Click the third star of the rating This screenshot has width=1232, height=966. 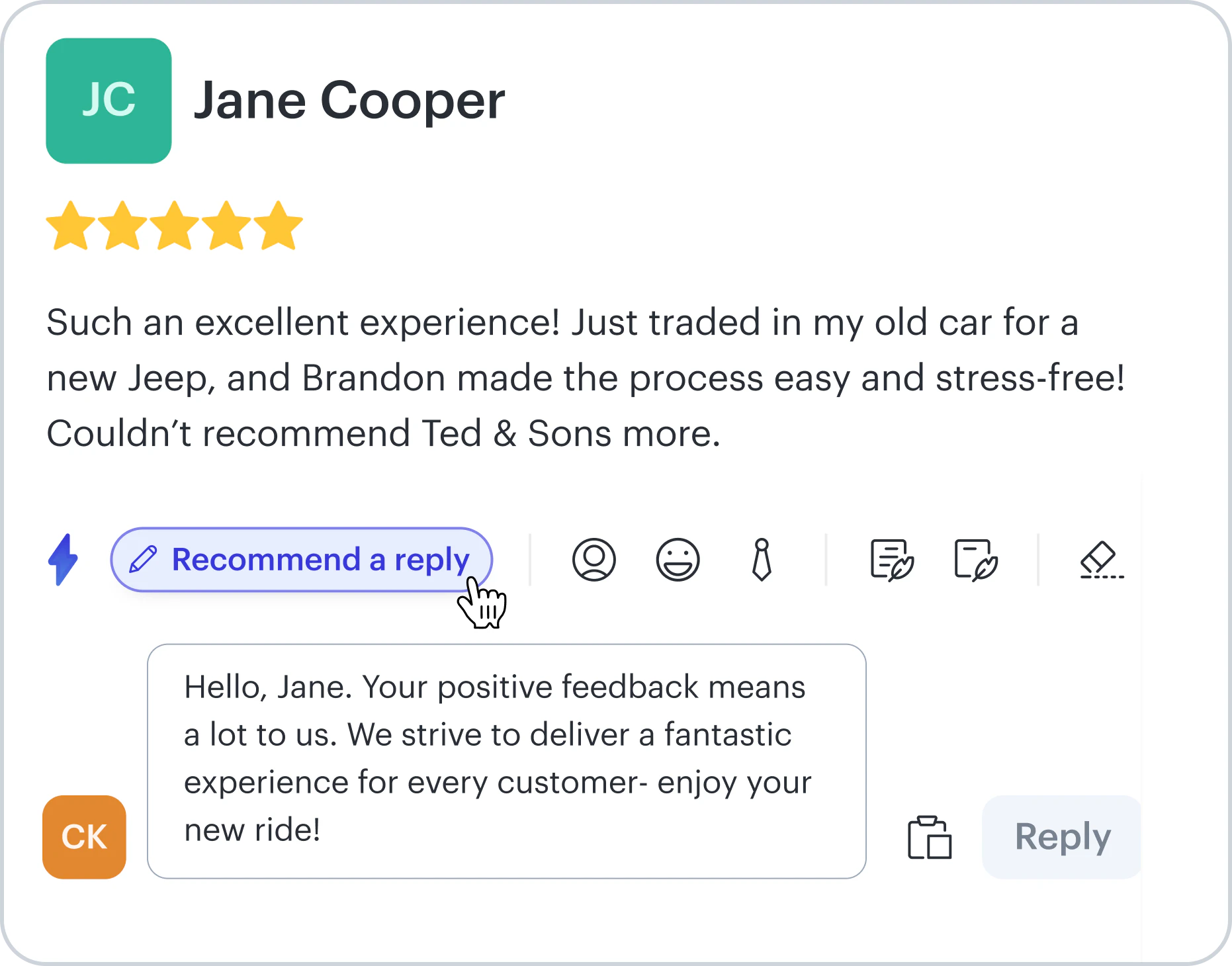coord(174,226)
